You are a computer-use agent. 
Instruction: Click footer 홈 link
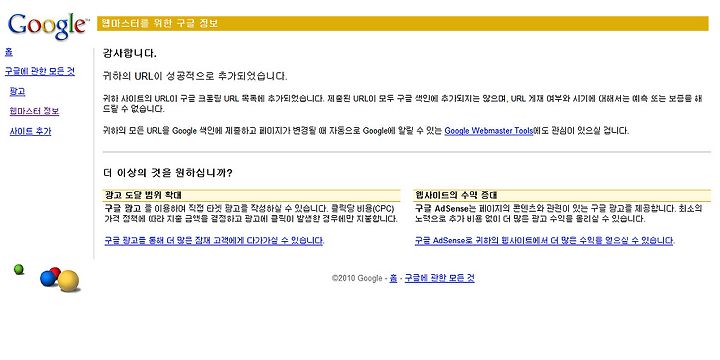[393, 278]
